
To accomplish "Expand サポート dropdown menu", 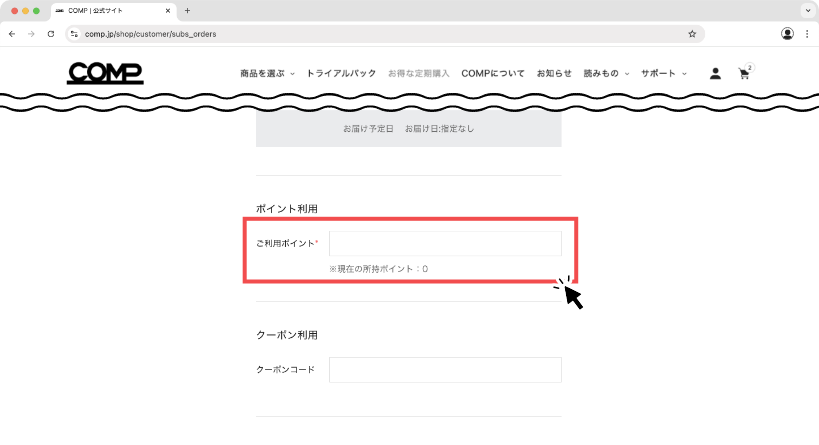I will [664, 74].
